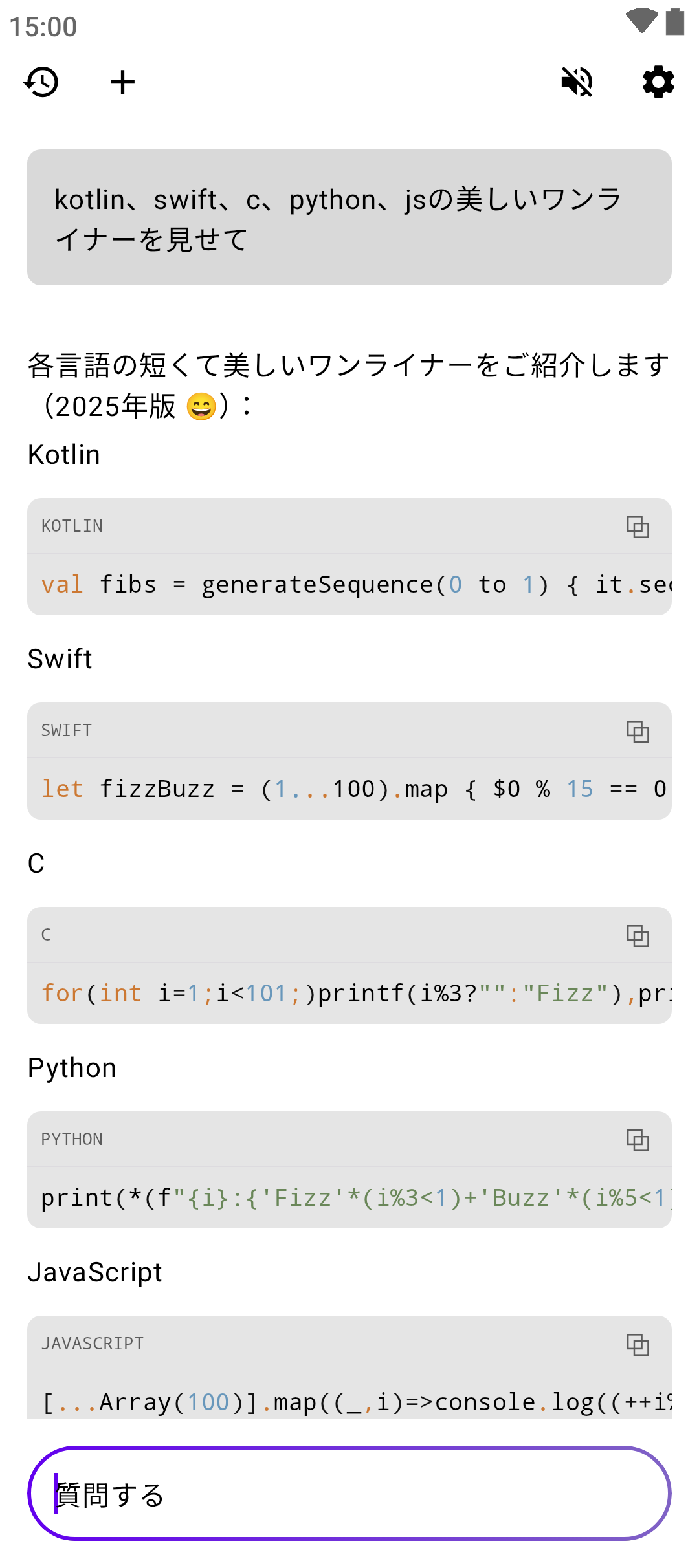Tap the Wi-Fi status bar icon
Image resolution: width=699 pixels, height=1568 pixels.
pos(641,21)
